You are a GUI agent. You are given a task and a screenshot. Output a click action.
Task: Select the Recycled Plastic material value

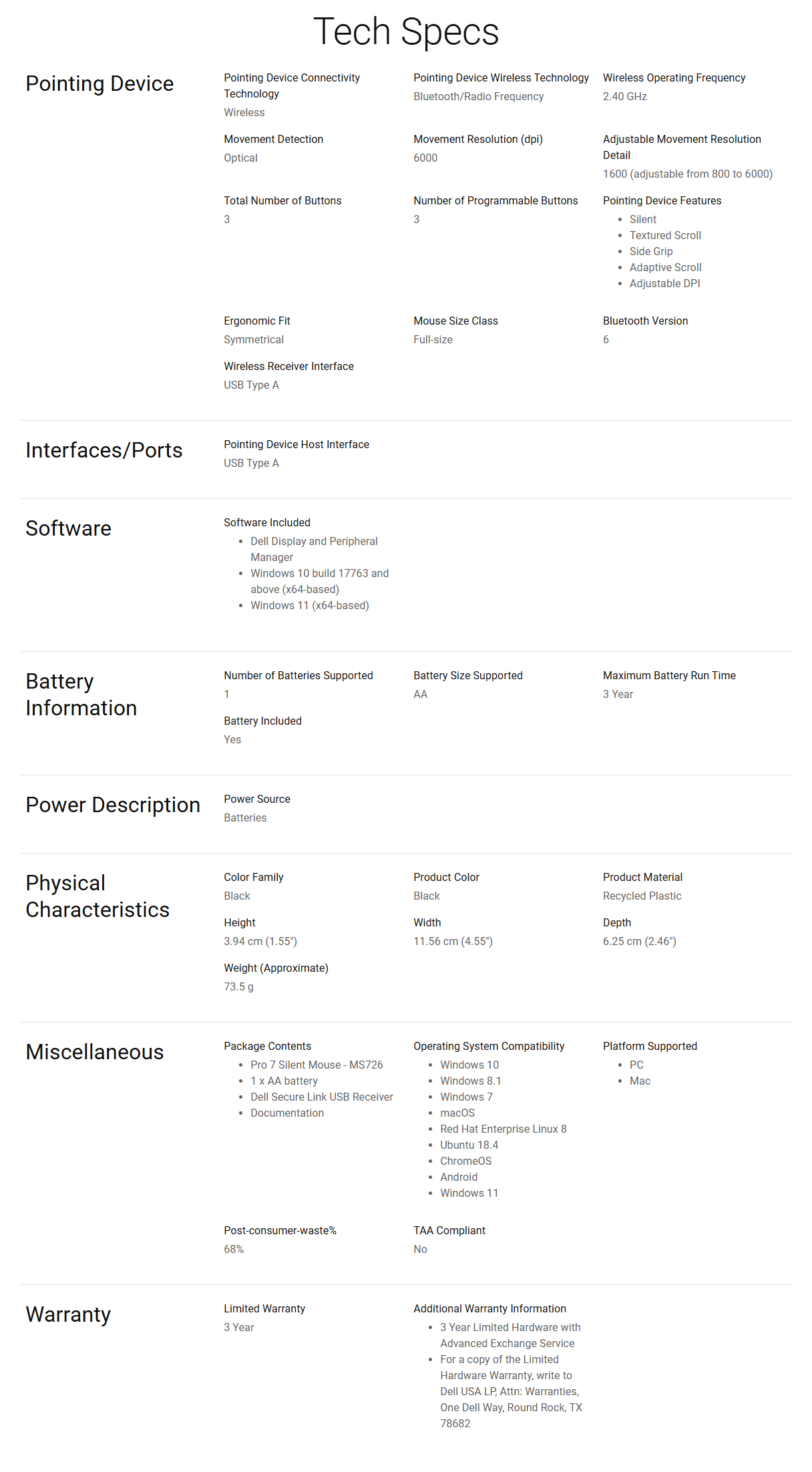click(642, 896)
